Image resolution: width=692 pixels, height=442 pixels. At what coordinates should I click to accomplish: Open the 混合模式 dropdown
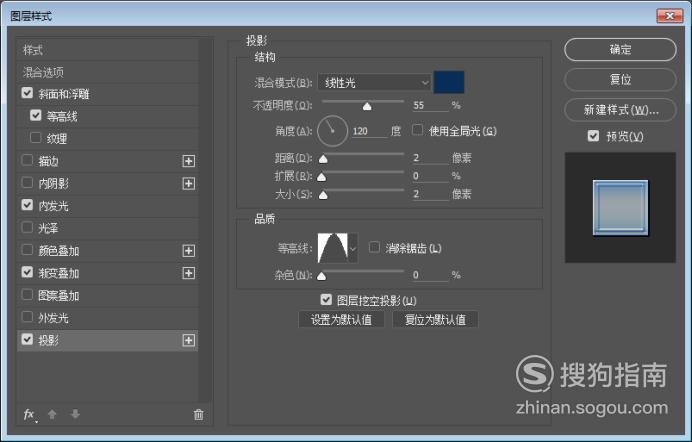pos(374,82)
